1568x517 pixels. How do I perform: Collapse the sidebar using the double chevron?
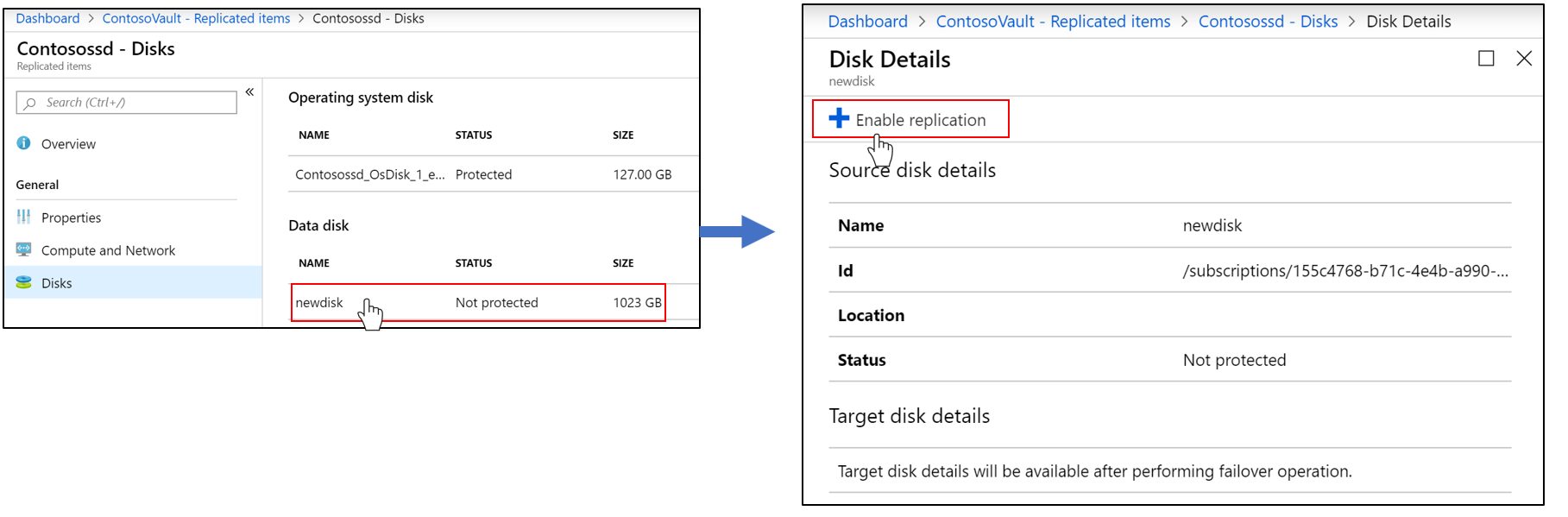tap(249, 91)
